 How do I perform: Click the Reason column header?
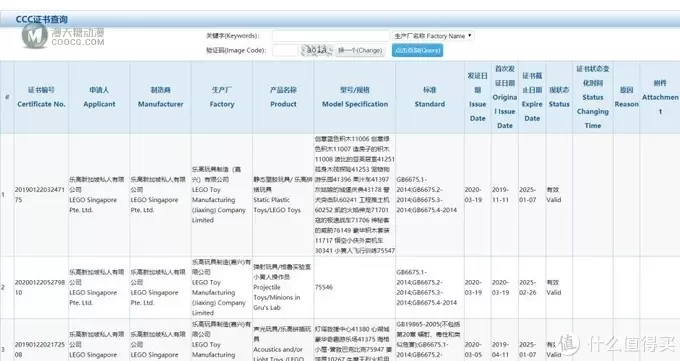point(626,97)
